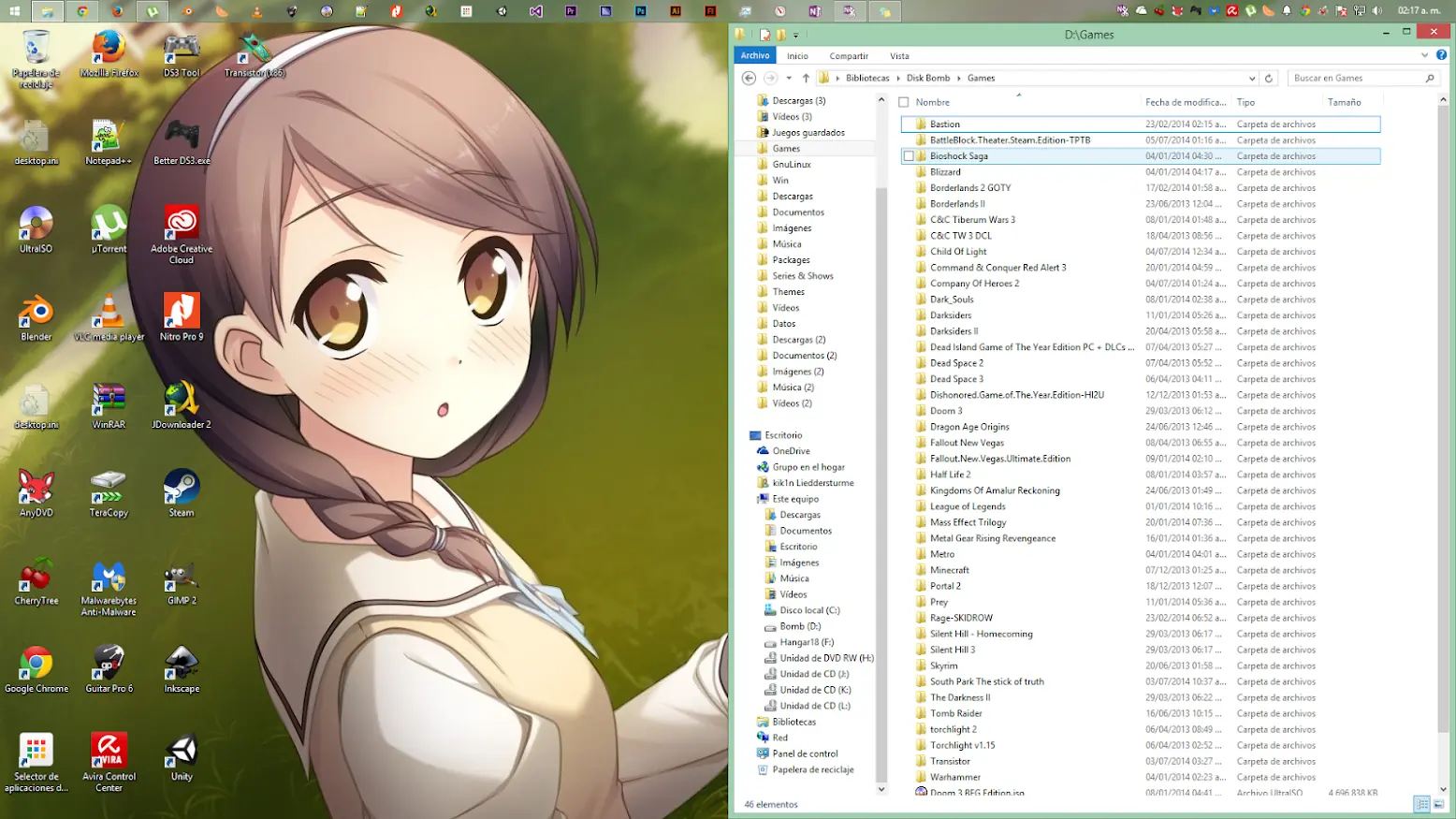Switch to the Compartir ribbon tab

pos(849,56)
